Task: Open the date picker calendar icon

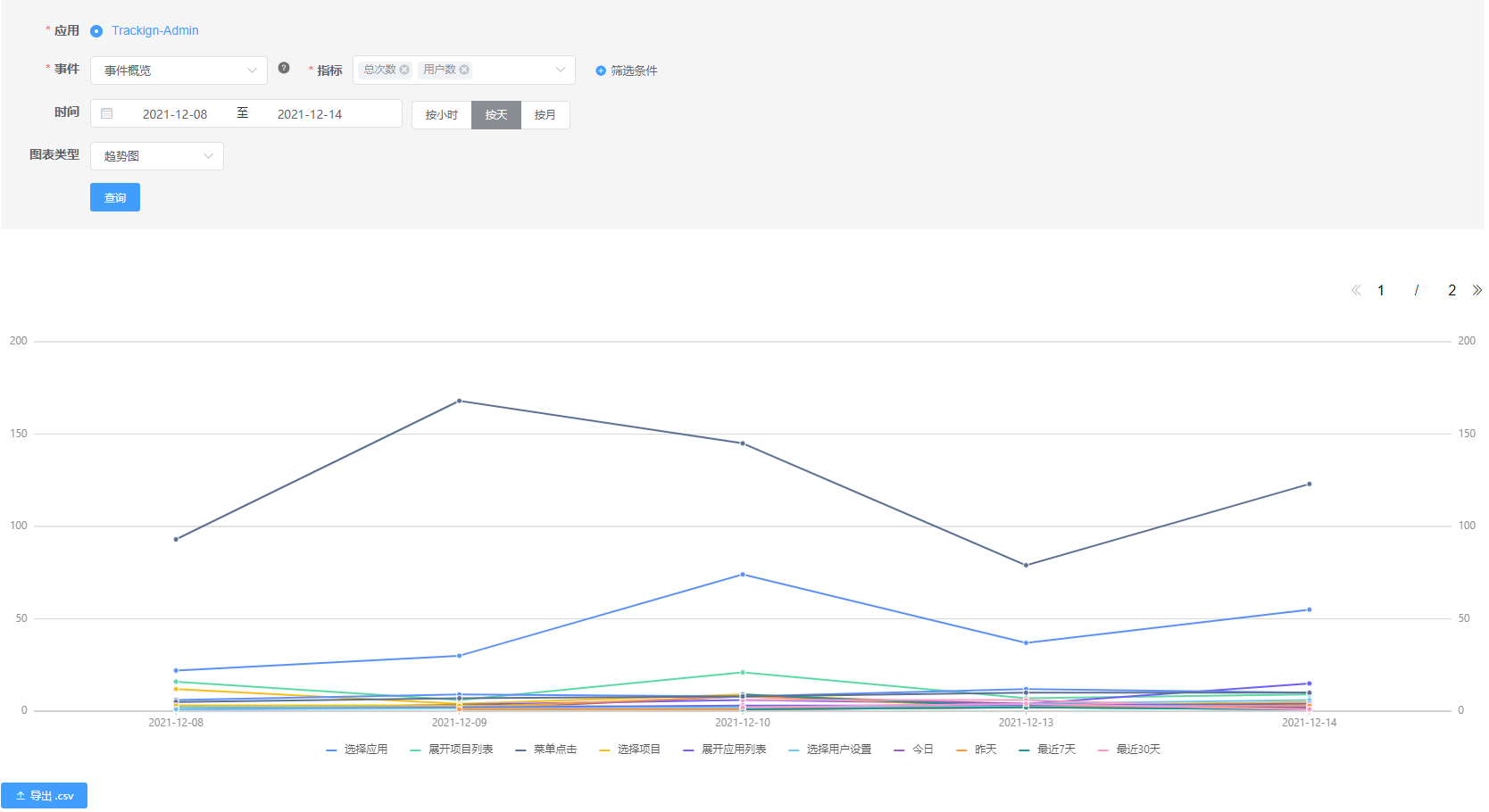Action: 107,113
